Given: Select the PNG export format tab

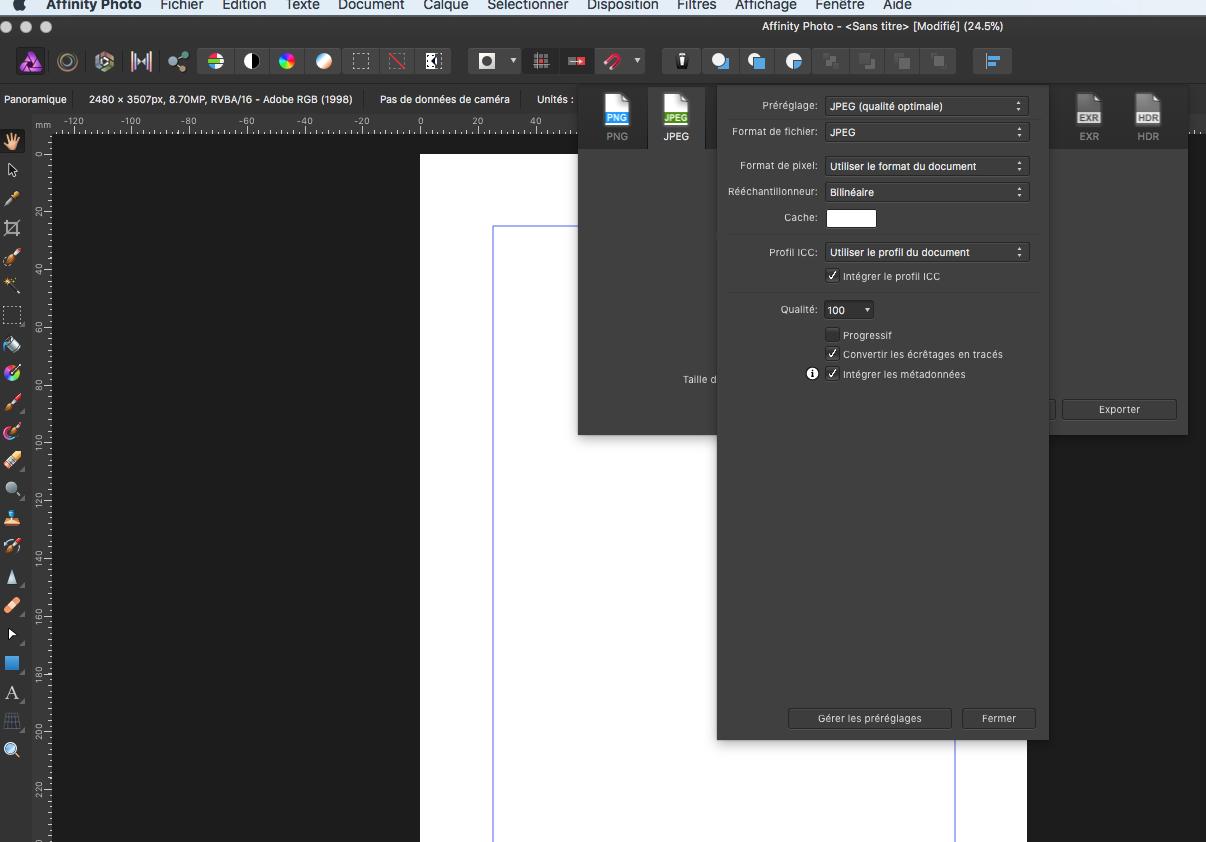Looking at the screenshot, I should pyautogui.click(x=617, y=118).
